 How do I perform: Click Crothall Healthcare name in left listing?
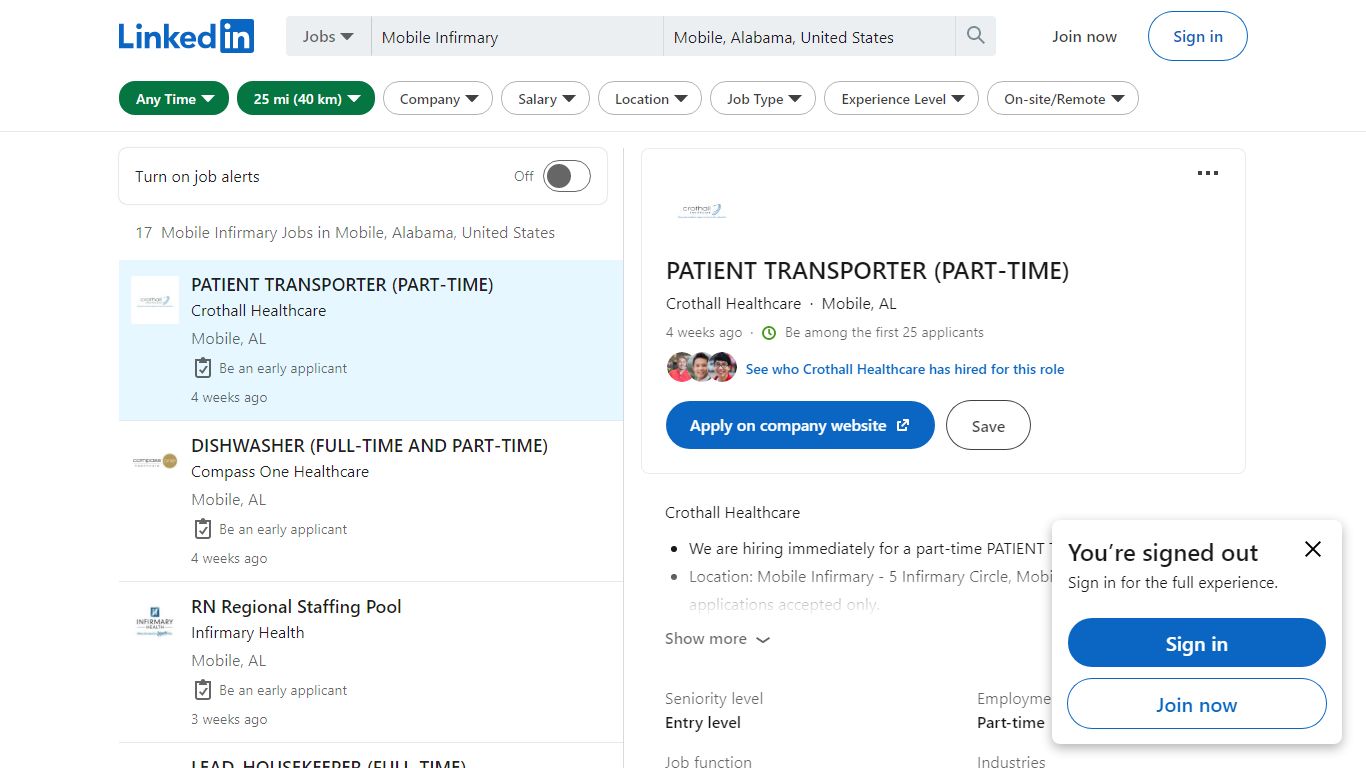[258, 311]
